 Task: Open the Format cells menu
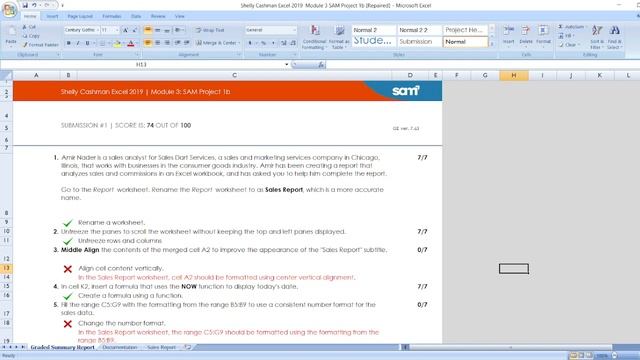543,35
